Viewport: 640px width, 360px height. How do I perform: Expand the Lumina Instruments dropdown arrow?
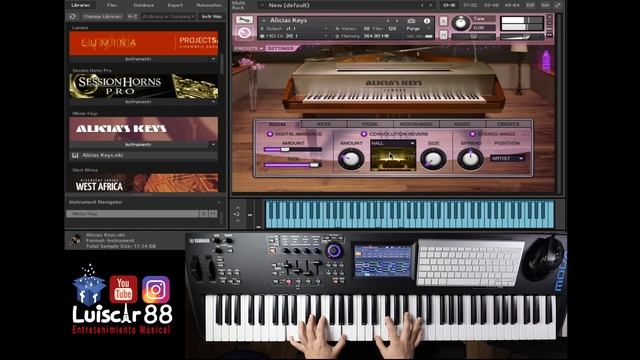tap(213, 59)
